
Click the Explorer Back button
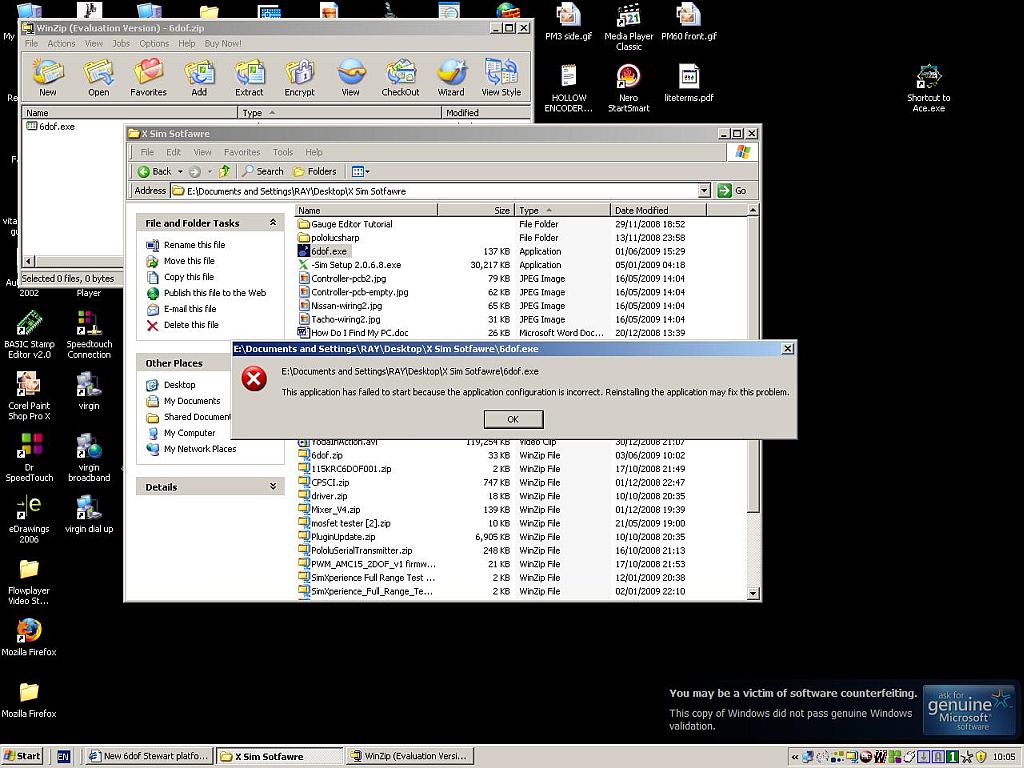(154, 171)
